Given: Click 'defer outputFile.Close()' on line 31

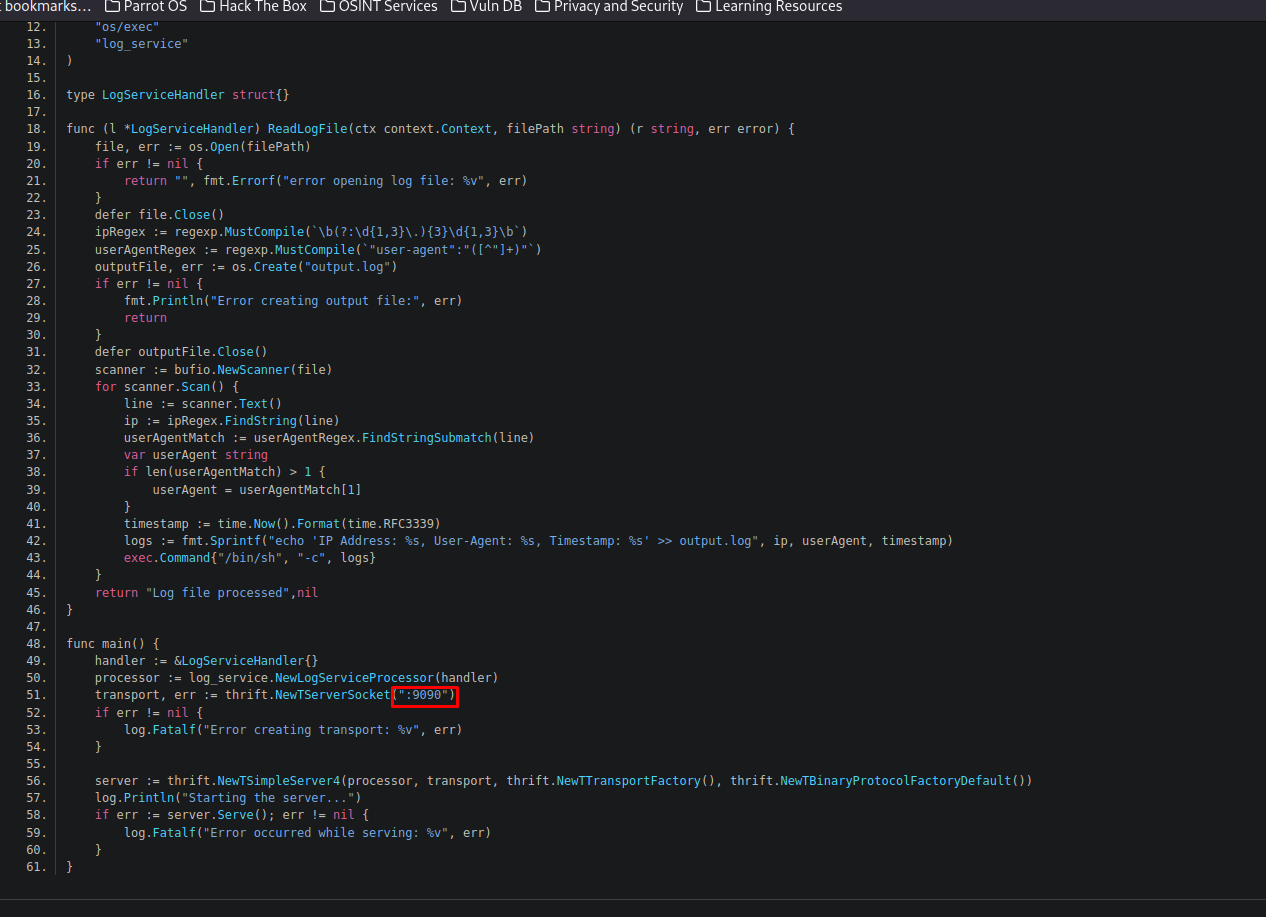Looking at the screenshot, I should coord(182,352).
